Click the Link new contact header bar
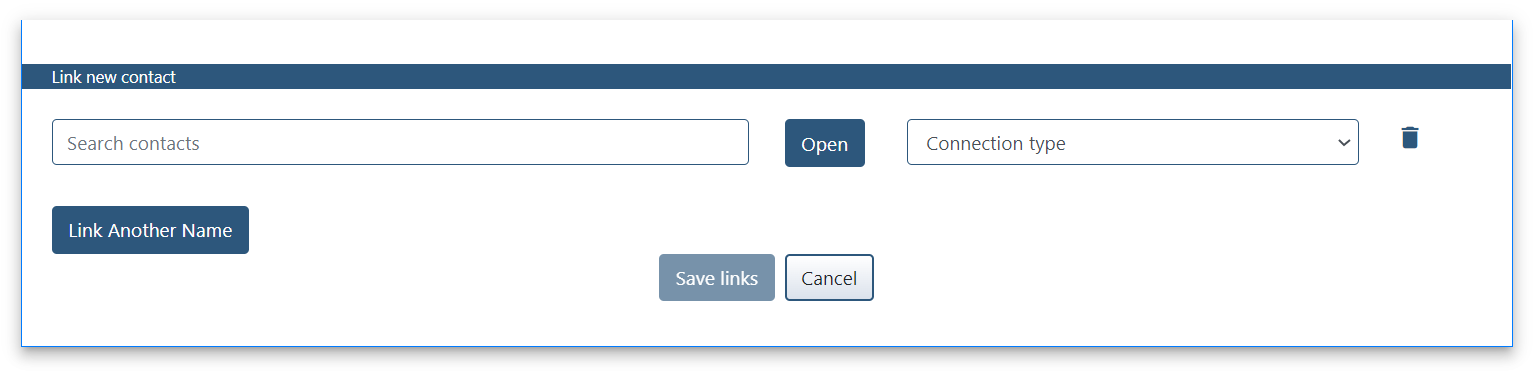Image resolution: width=1535 pixels, height=381 pixels. pyautogui.click(x=766, y=77)
